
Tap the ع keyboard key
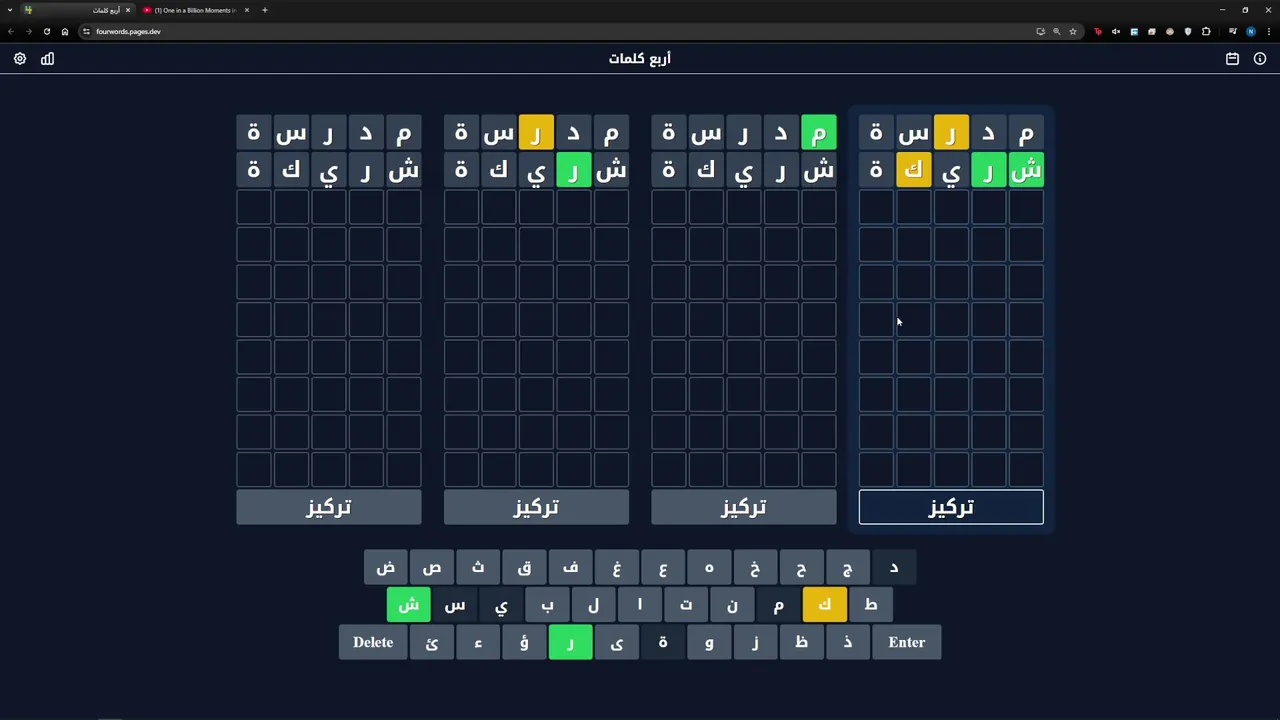click(663, 567)
